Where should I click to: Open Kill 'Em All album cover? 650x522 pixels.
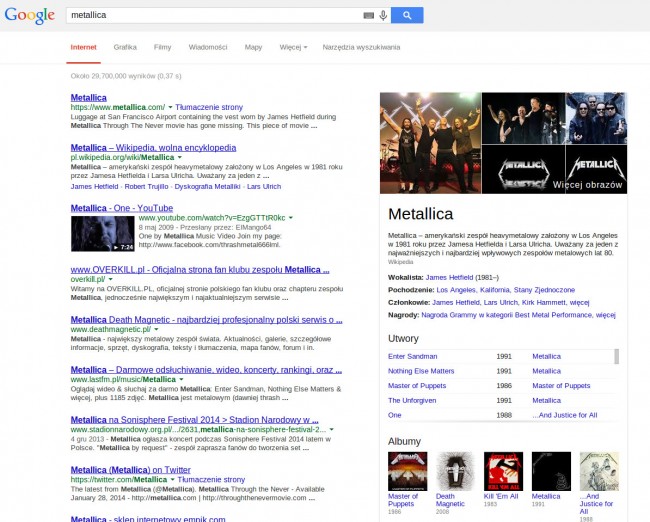click(x=503, y=471)
